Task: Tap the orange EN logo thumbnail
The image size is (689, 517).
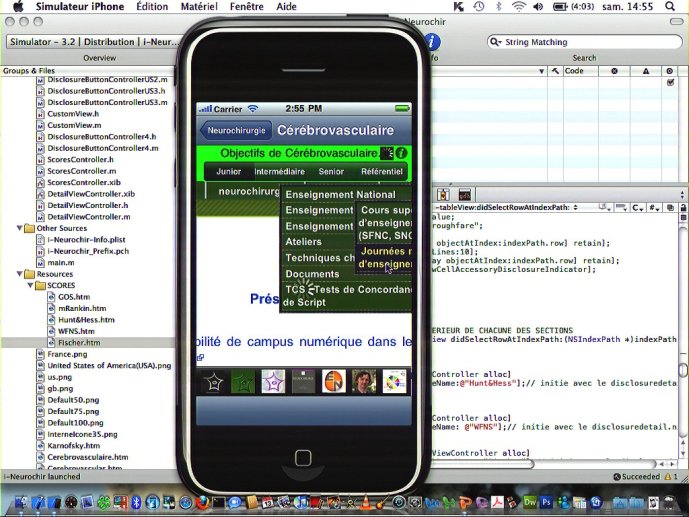Action: (334, 382)
